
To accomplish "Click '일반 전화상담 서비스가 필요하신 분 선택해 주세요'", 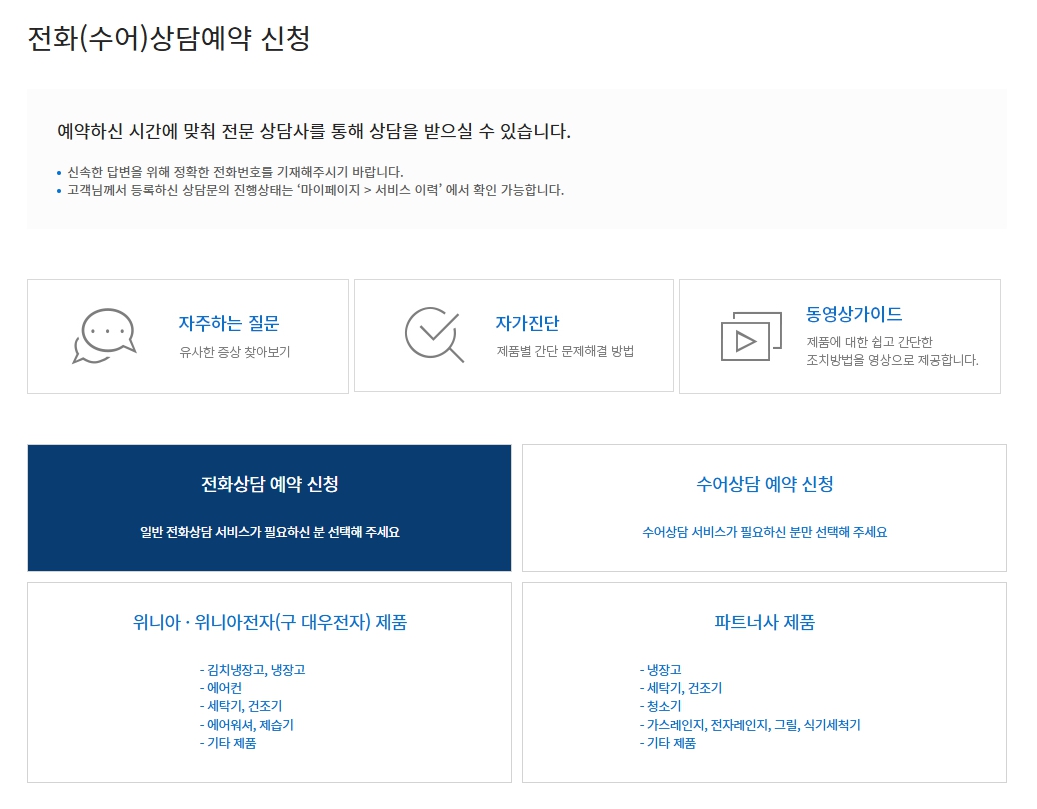I will tap(270, 532).
